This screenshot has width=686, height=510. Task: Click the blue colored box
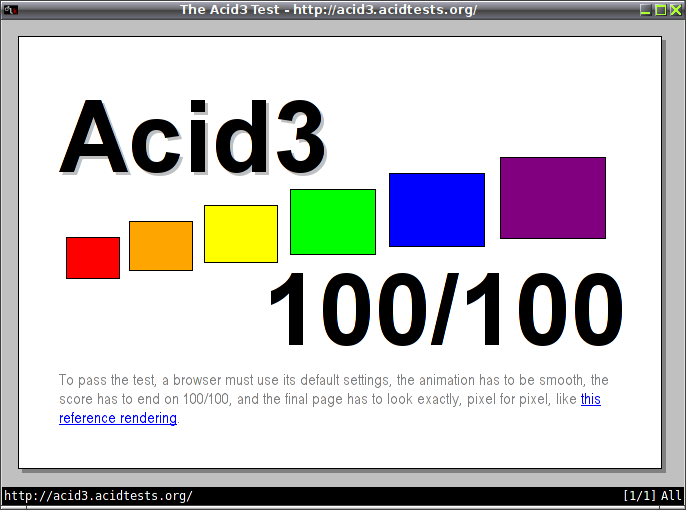[x=437, y=210]
